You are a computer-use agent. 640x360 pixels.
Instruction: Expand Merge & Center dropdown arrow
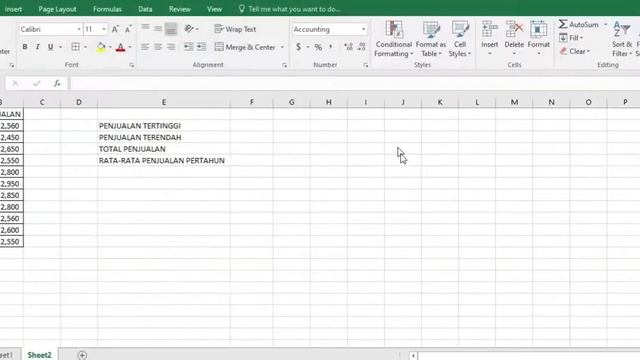point(282,47)
